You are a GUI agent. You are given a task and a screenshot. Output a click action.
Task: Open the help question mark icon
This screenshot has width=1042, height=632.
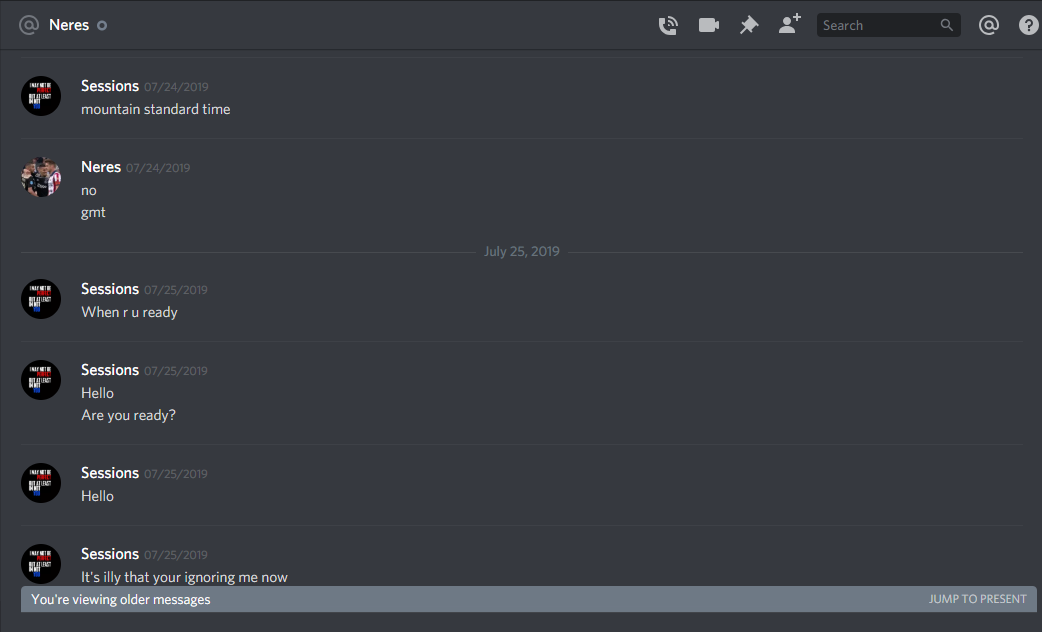(1028, 25)
